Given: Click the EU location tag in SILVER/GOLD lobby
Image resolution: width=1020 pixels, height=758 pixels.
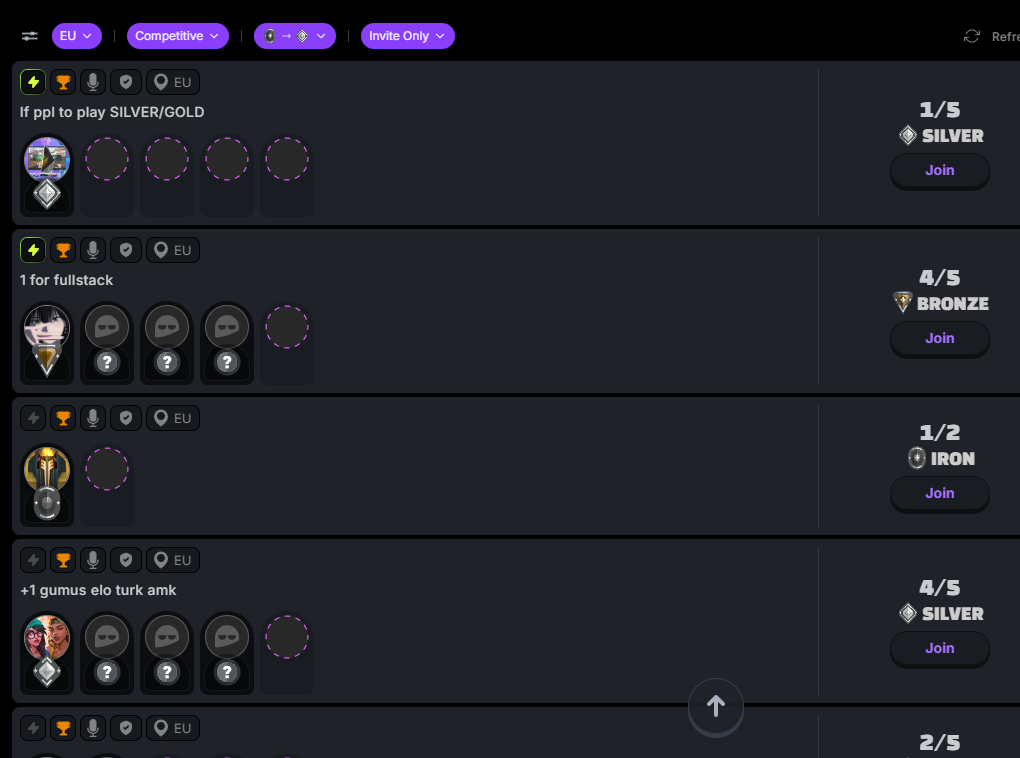Looking at the screenshot, I should (x=173, y=82).
